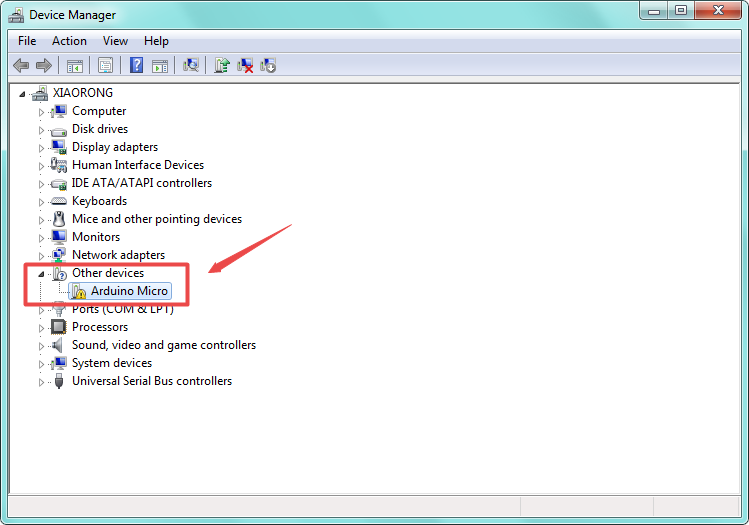Viewport: 749px width, 525px height.
Task: Click the Device Manager title bar icon
Action: click(x=16, y=15)
